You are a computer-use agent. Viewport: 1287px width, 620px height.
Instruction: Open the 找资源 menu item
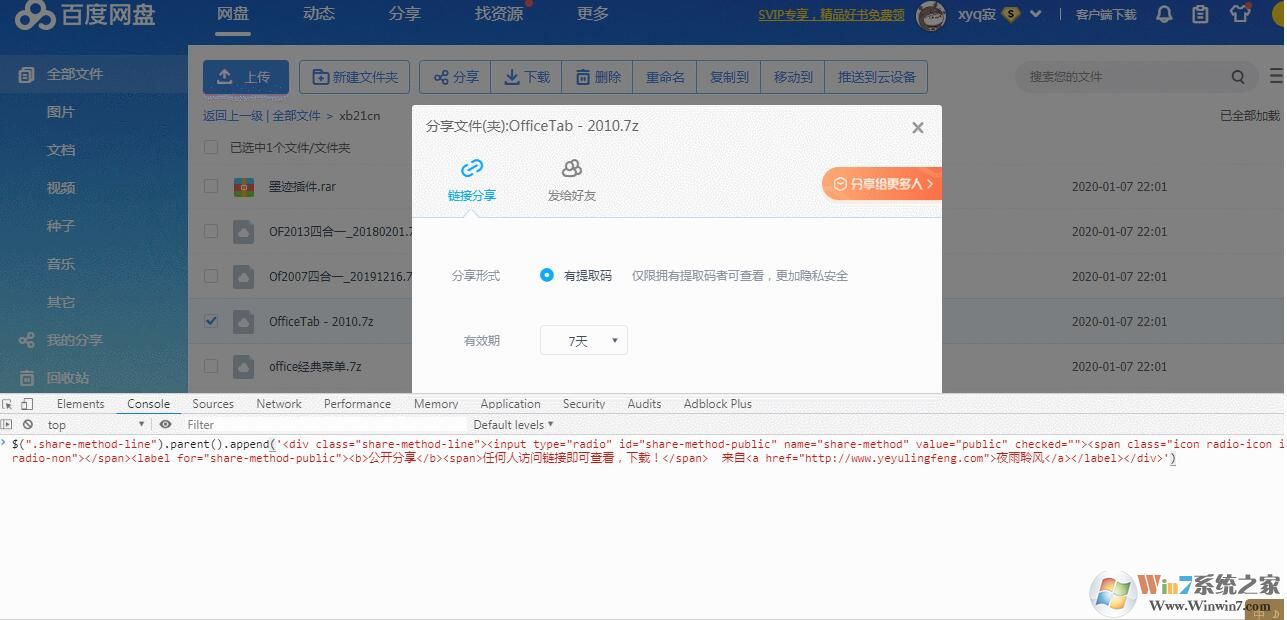coord(497,14)
